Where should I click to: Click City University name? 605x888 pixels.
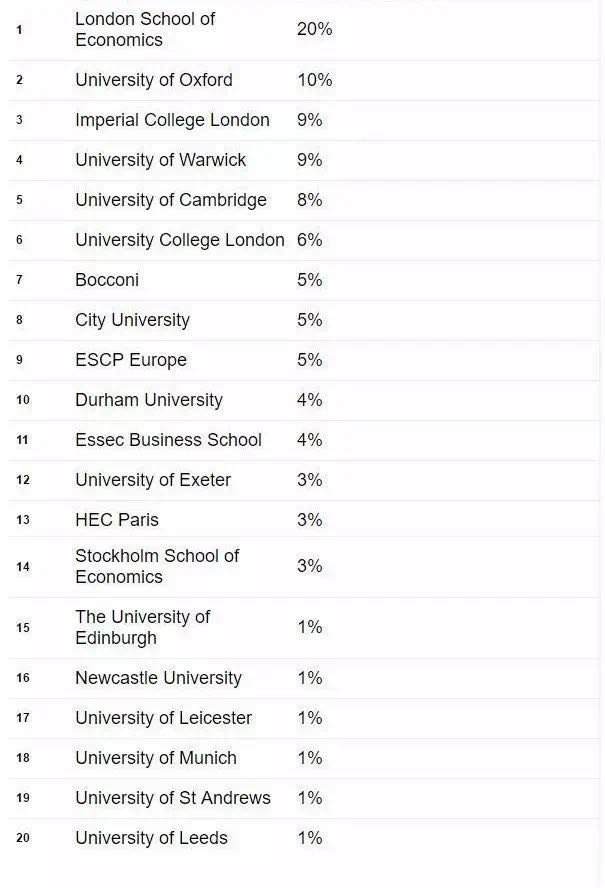click(132, 320)
